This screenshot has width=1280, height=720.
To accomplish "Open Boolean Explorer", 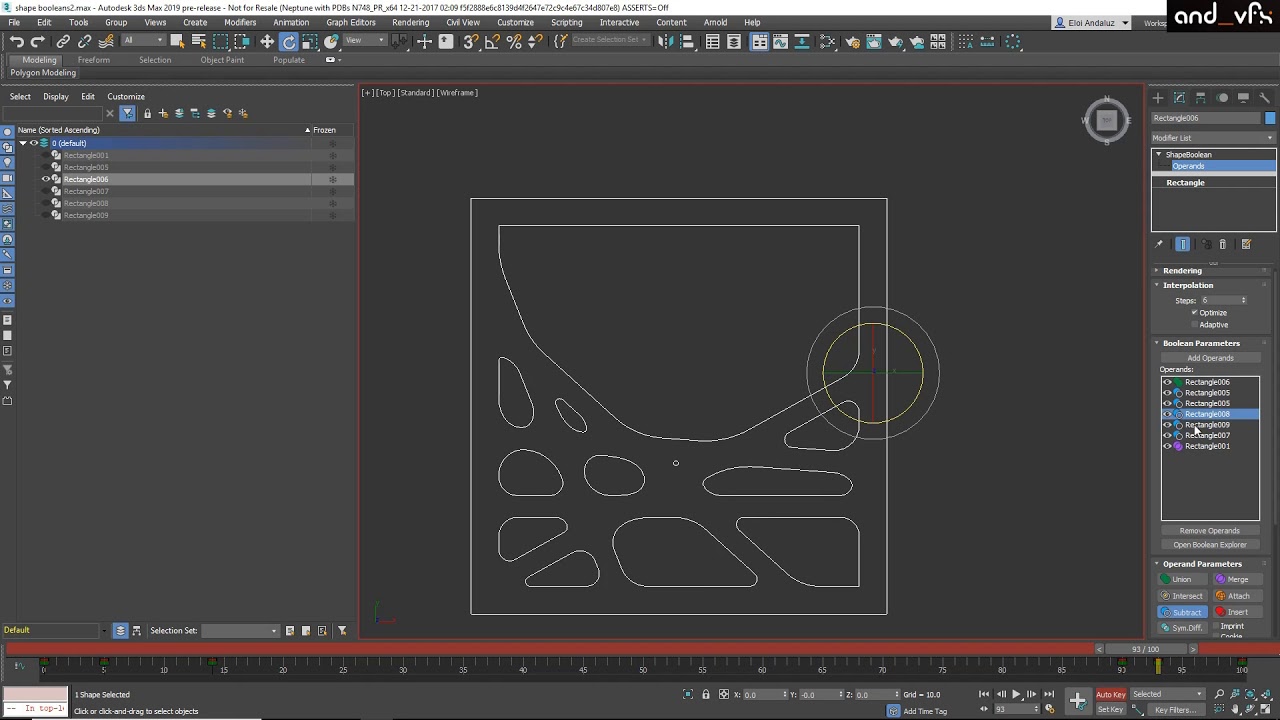I will click(x=1210, y=544).
